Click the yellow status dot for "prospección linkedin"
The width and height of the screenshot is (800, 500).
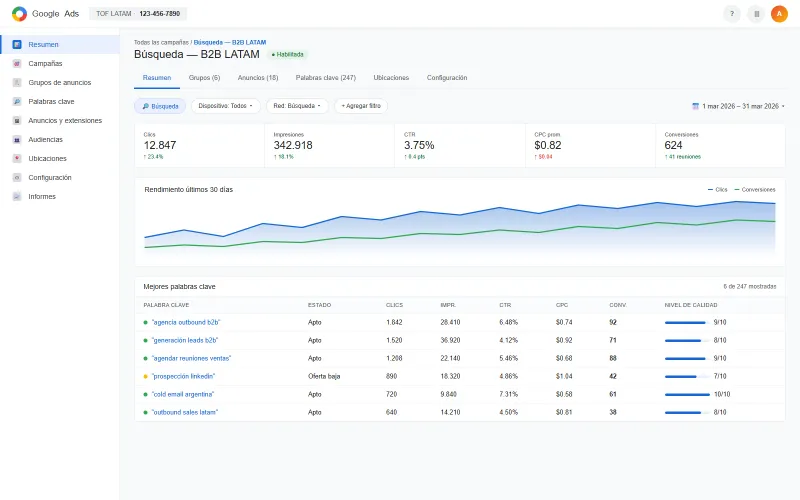click(145, 377)
